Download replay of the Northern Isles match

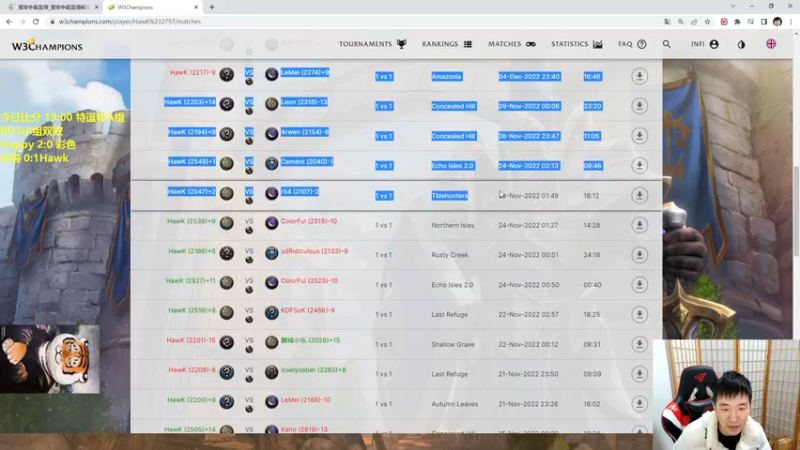pos(639,225)
